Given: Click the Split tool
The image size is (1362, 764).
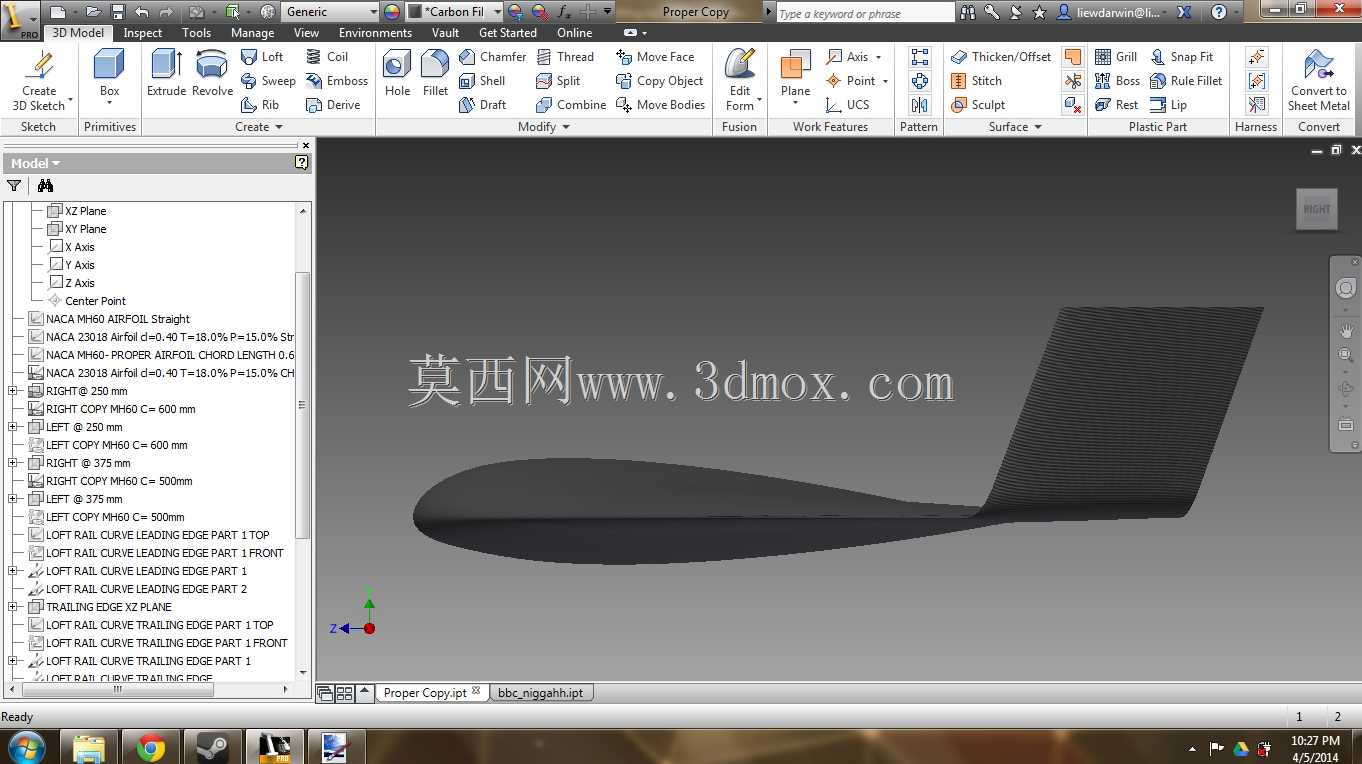Looking at the screenshot, I should pyautogui.click(x=558, y=81).
